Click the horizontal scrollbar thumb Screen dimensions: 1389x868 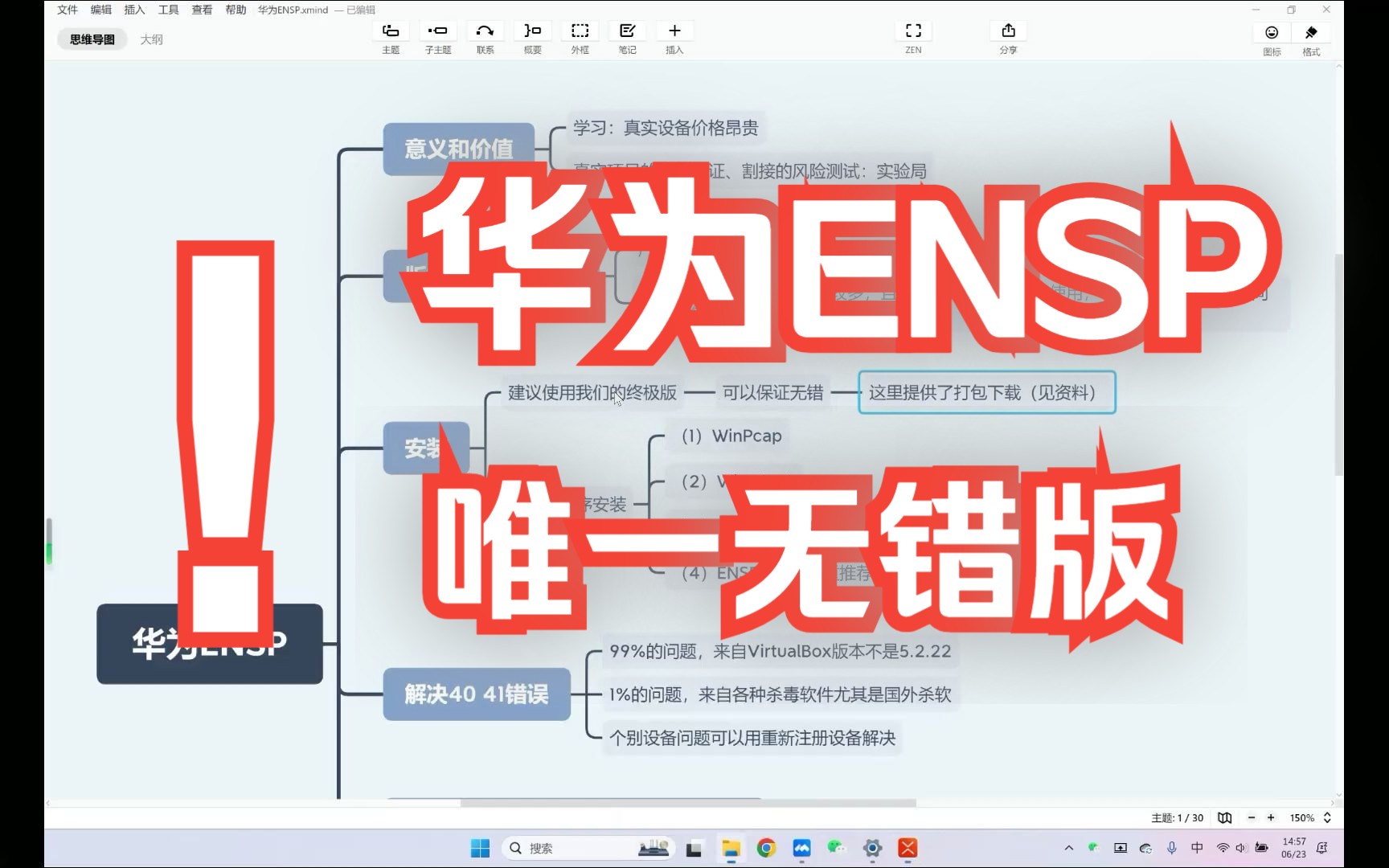[688, 803]
